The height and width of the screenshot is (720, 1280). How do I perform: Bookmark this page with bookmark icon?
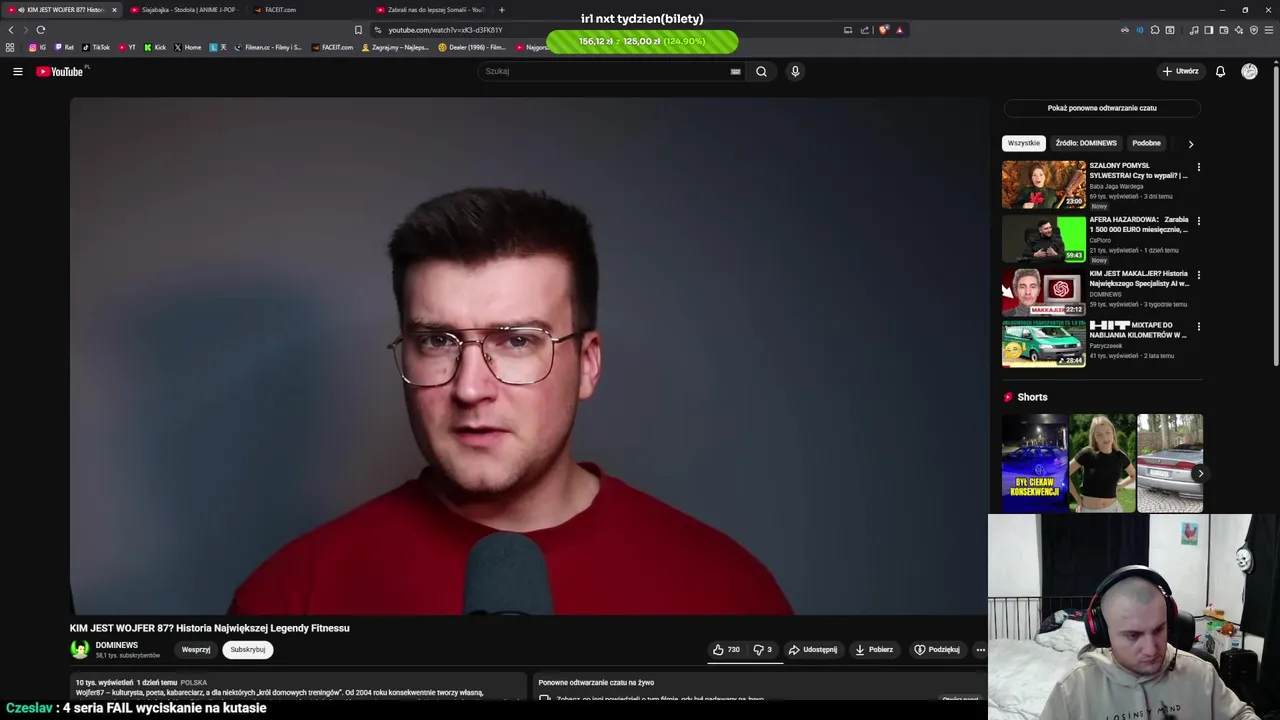[358, 29]
